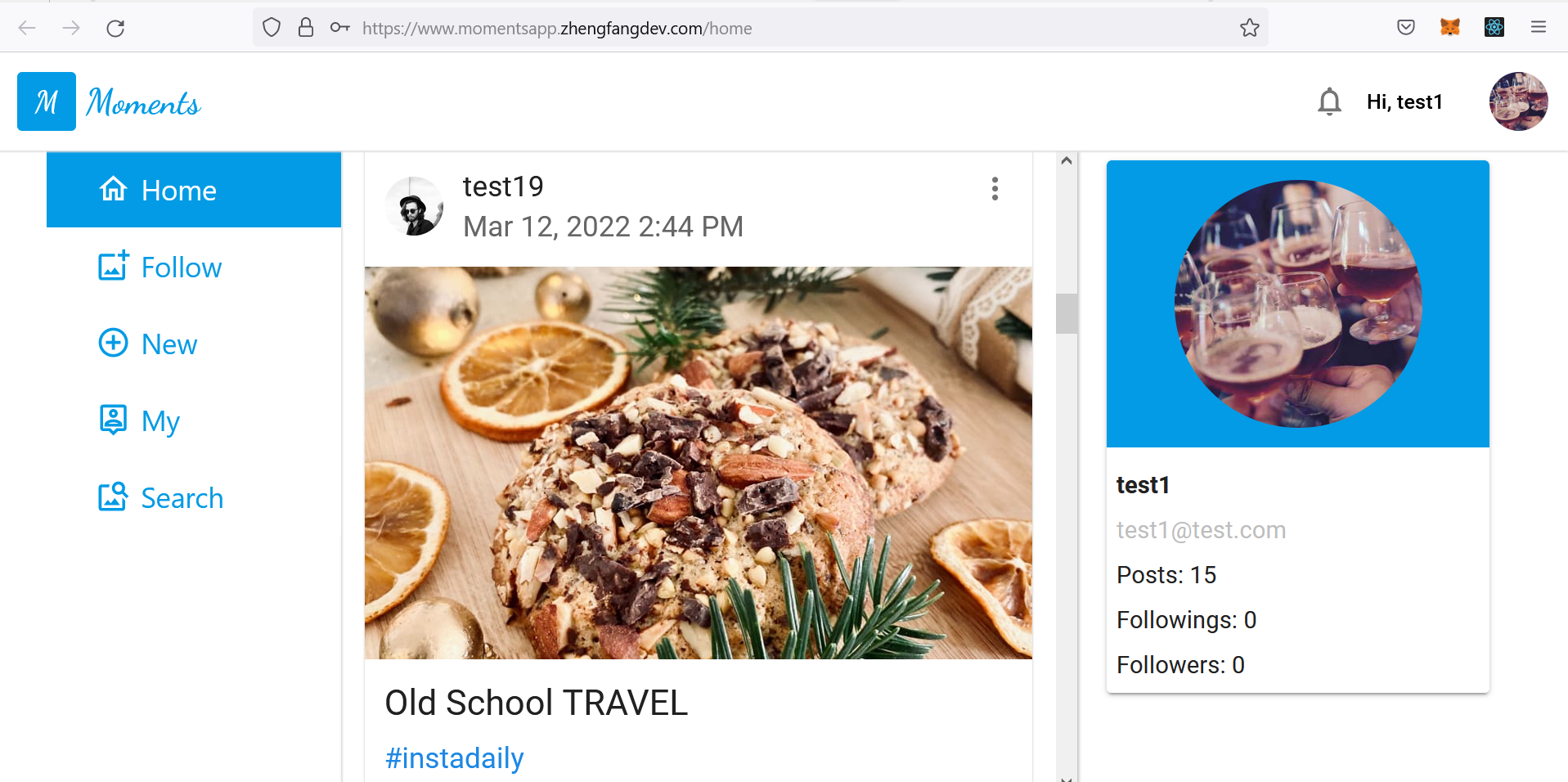Click the test19 username on post
1568x782 pixels.
503,187
